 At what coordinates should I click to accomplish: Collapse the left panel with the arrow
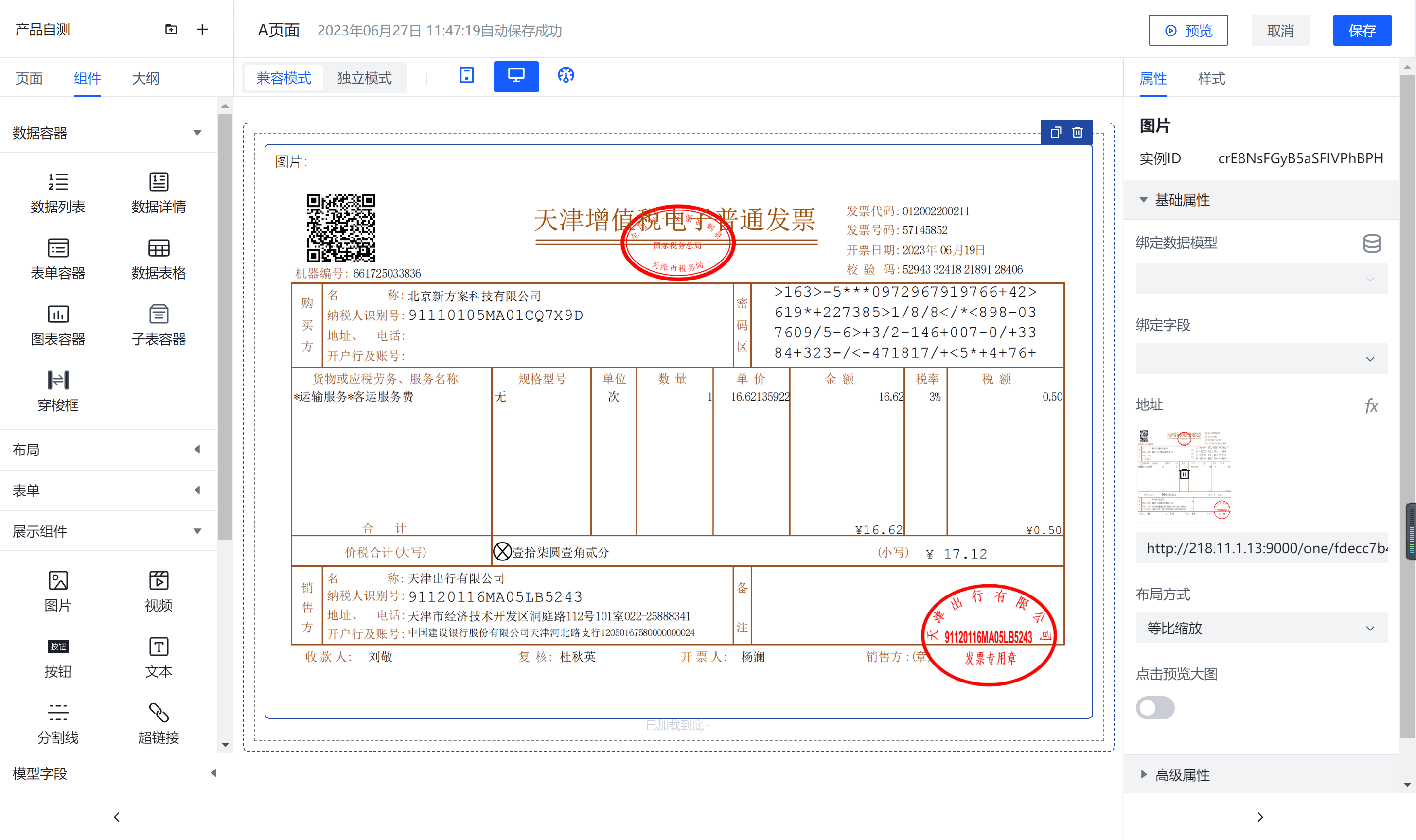117,817
